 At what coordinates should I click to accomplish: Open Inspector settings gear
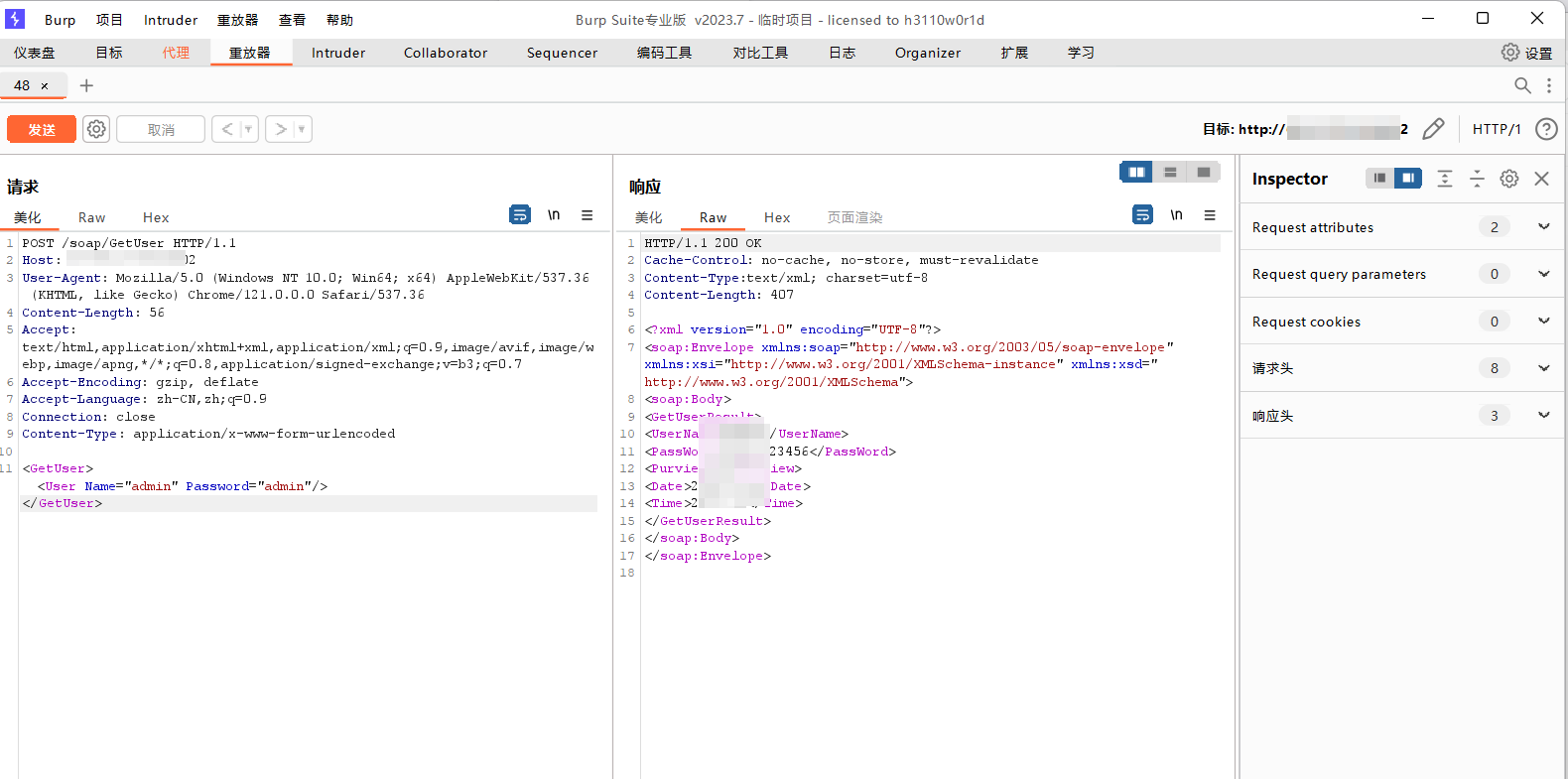point(1509,178)
